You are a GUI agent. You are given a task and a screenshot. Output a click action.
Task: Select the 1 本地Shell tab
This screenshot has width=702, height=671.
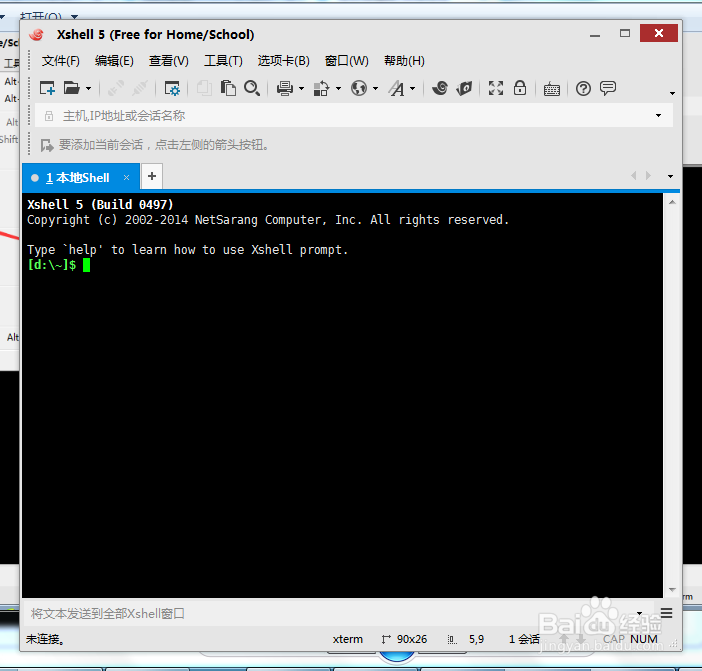pyautogui.click(x=77, y=178)
